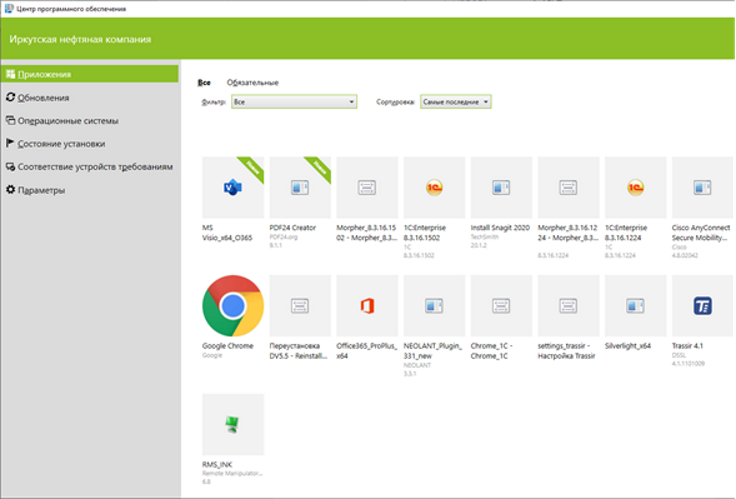Image resolution: width=736 pixels, height=499 pixels.
Task: Click the Cisco AnyConnect Secure Mobility icon
Action: (702, 187)
